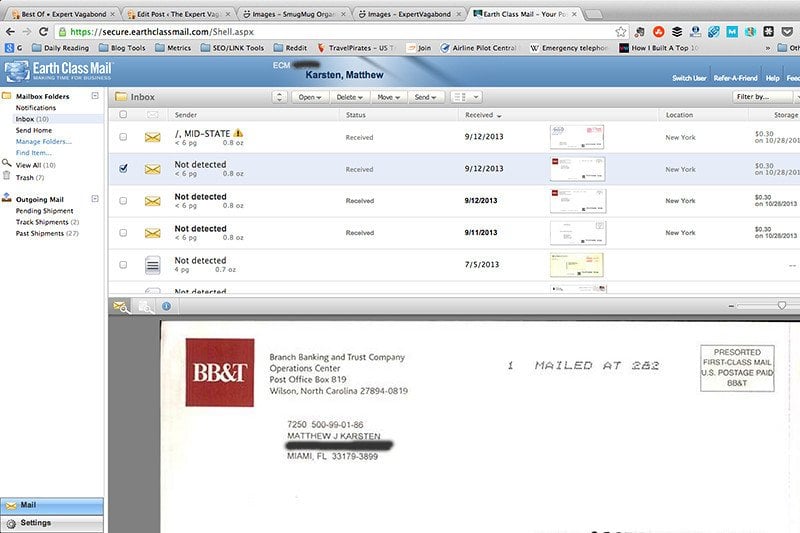
Task: Click the Settings gear icon
Action: click(11, 523)
